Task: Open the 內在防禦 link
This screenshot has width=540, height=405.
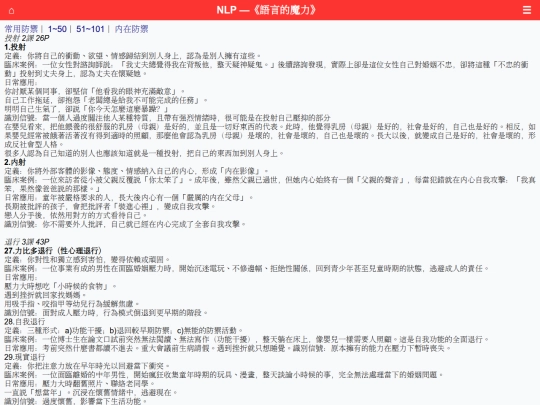Action: pyautogui.click(x=131, y=29)
